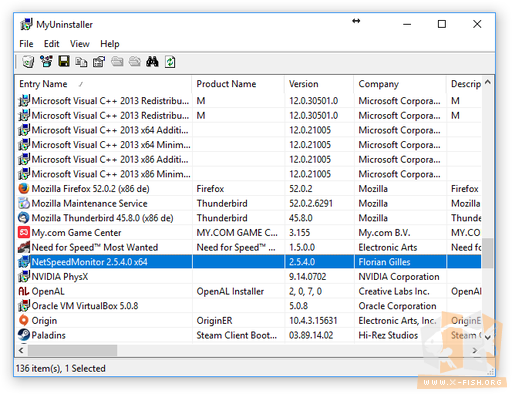512x394 pixels.
Task: Click the NetSpeedMonitor row installer icon
Action: [24, 262]
